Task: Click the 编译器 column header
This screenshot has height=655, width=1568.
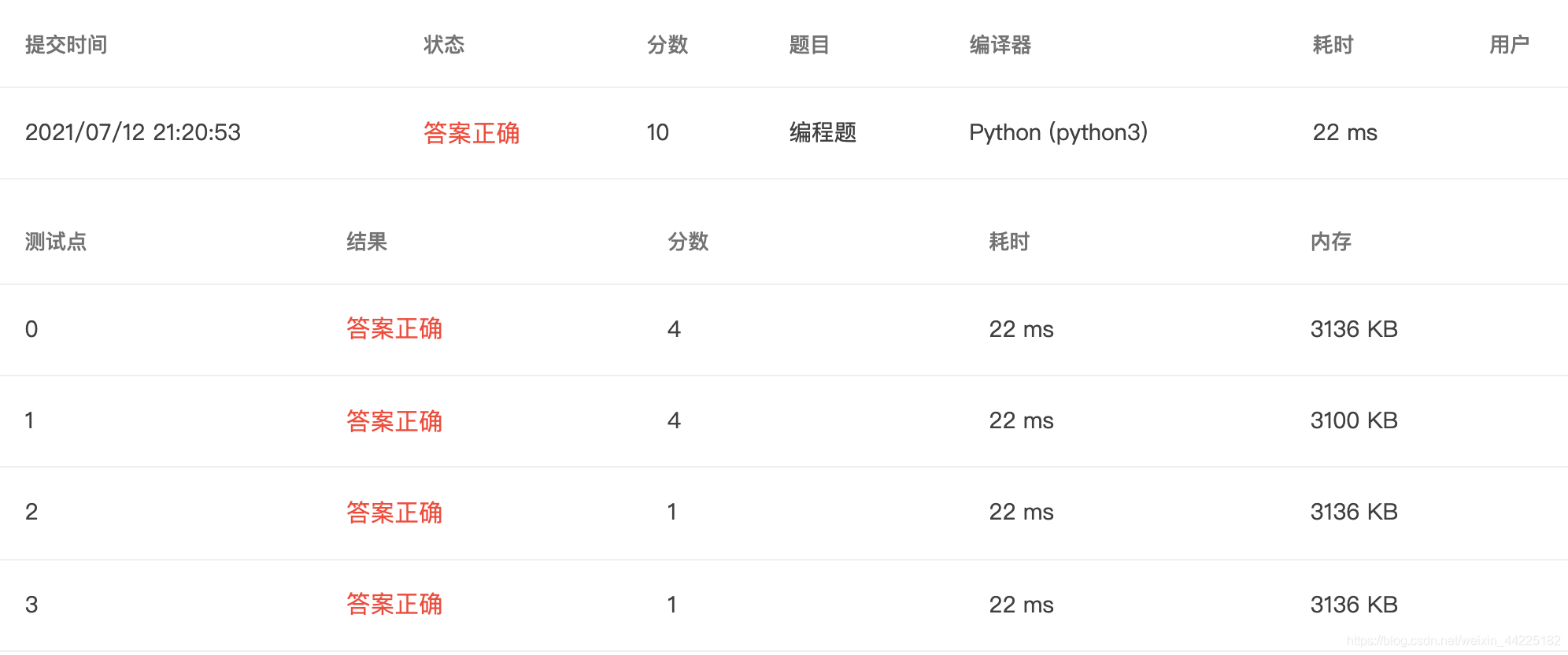Action: click(x=1000, y=45)
